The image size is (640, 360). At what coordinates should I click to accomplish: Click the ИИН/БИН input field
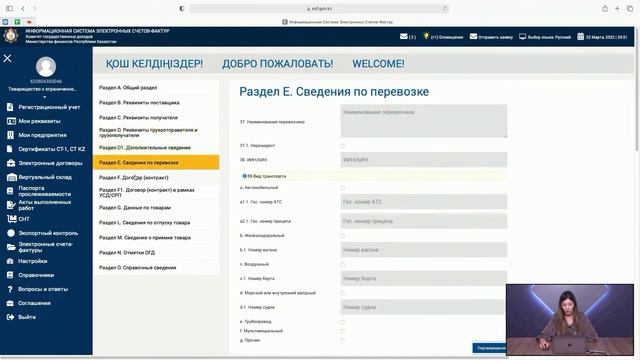pyautogui.click(x=424, y=160)
